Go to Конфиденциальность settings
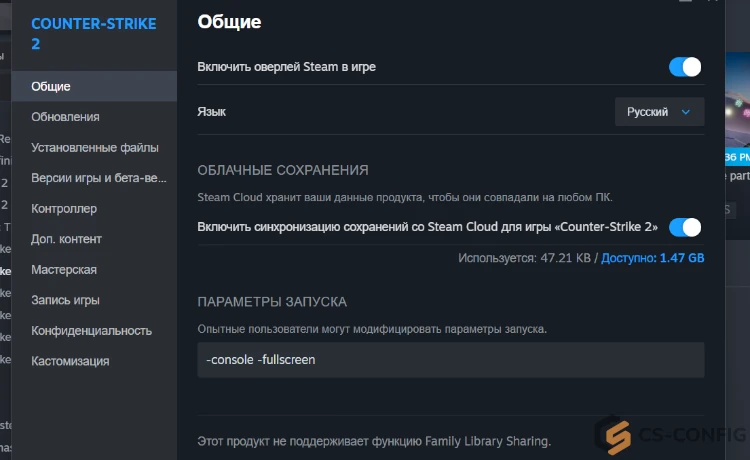This screenshot has width=750, height=460. pos(91,331)
